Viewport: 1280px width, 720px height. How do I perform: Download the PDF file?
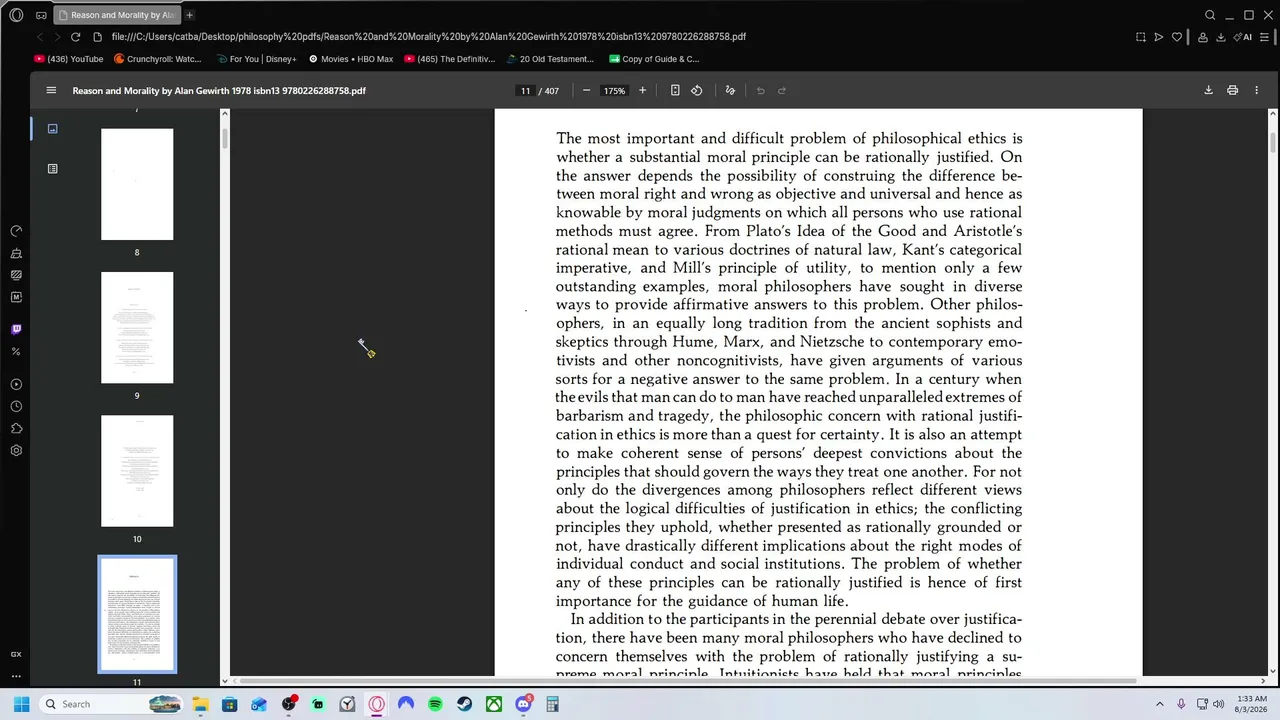click(1208, 90)
